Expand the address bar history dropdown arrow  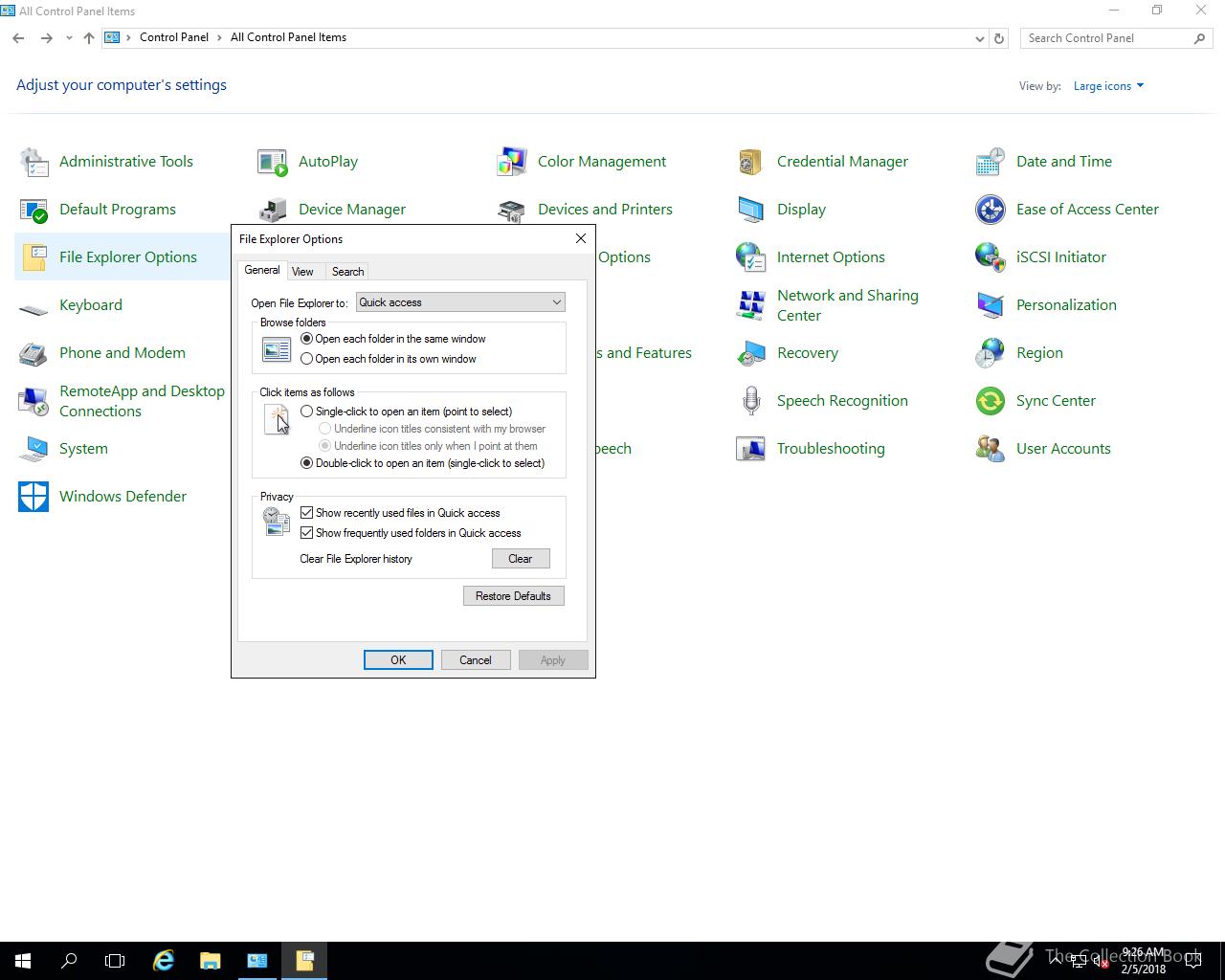click(x=979, y=38)
